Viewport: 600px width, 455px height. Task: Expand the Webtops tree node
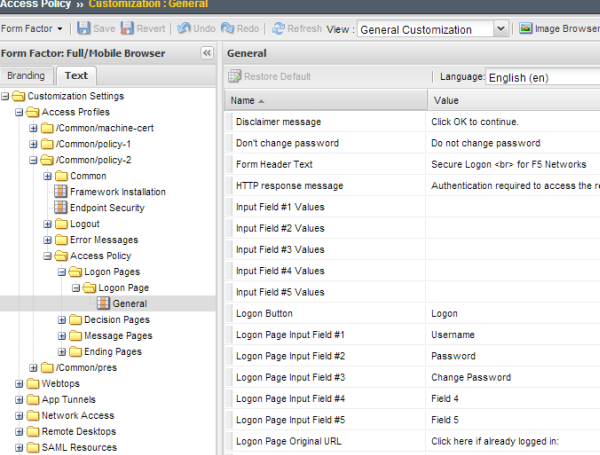[19, 384]
